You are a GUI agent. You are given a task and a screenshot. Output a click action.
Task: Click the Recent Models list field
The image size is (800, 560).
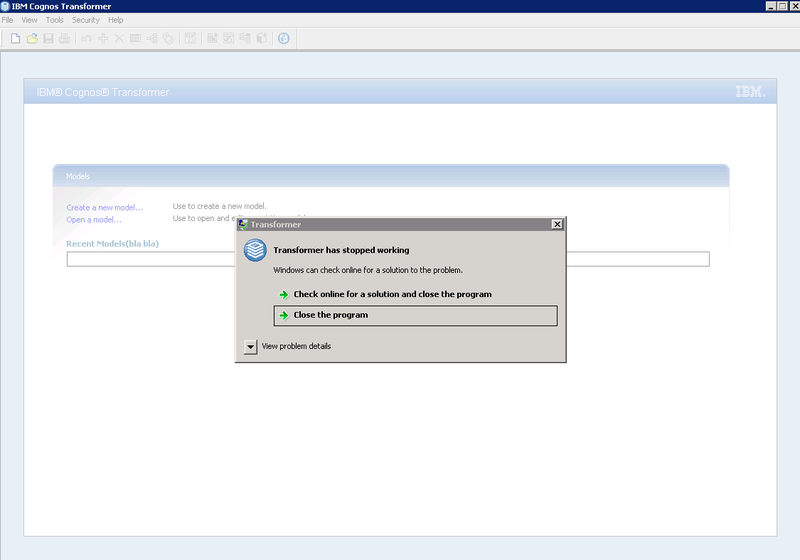pos(388,259)
